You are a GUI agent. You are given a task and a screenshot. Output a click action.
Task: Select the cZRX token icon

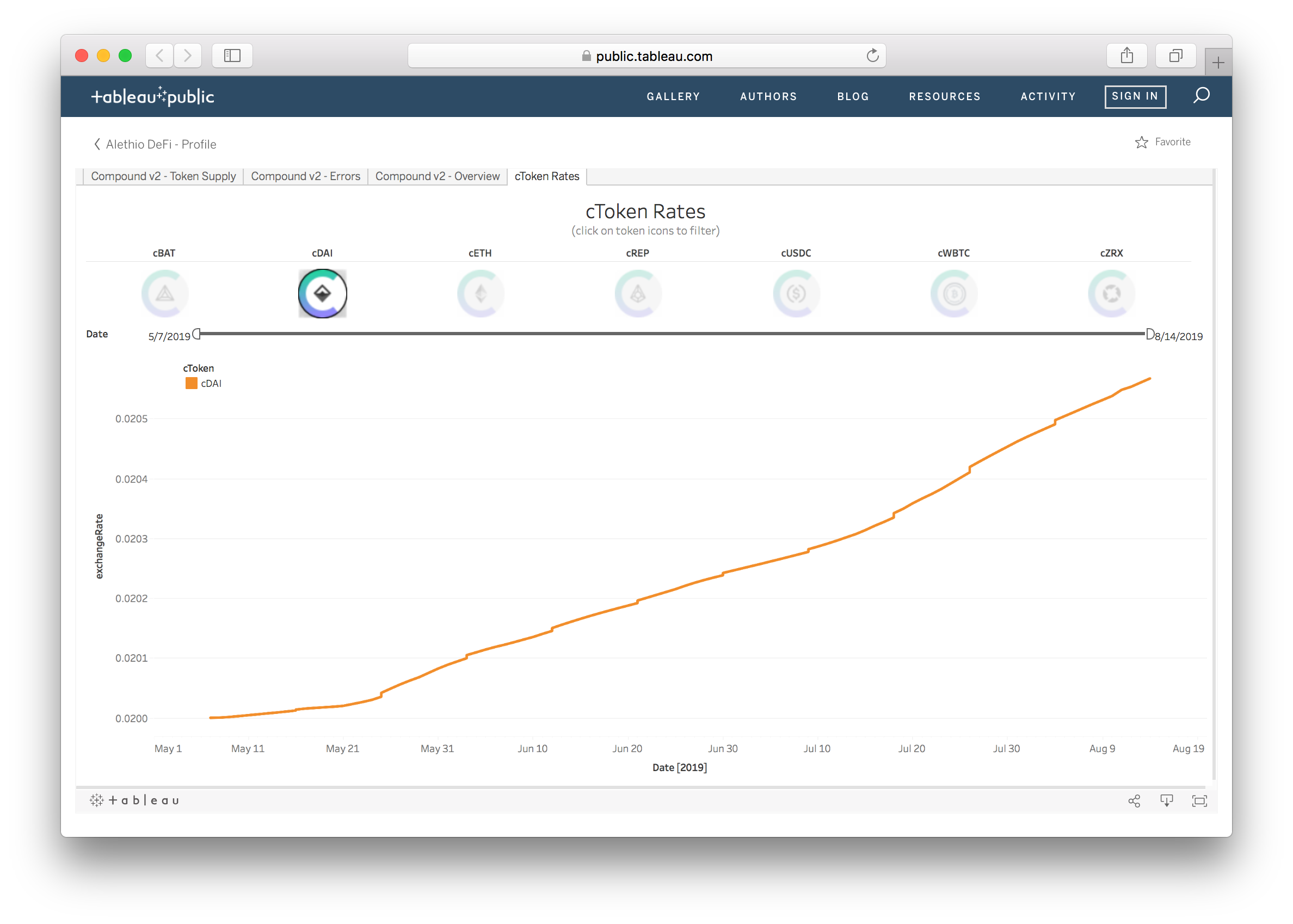pyautogui.click(x=1112, y=294)
